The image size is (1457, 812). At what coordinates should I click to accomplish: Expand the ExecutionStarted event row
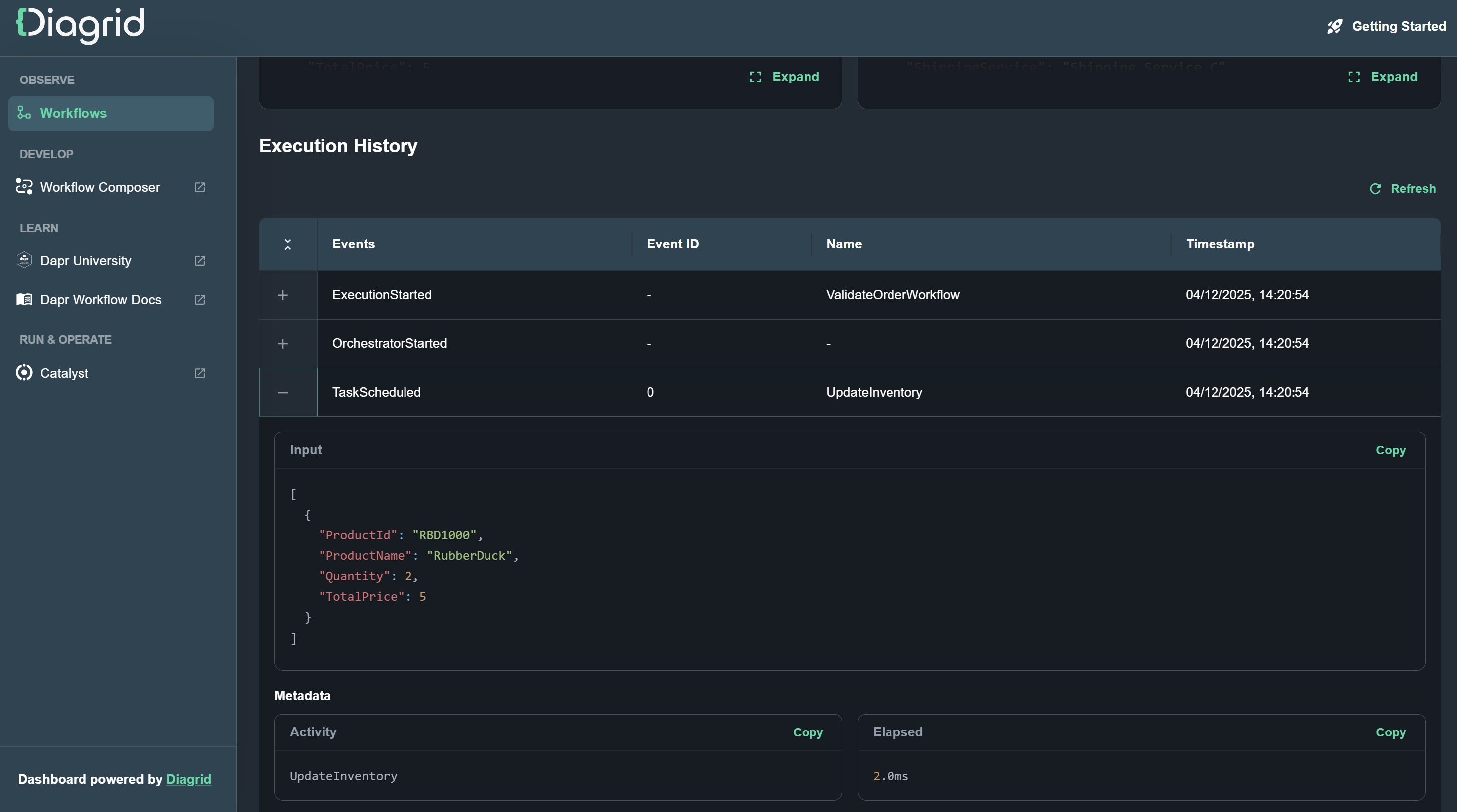coord(283,295)
